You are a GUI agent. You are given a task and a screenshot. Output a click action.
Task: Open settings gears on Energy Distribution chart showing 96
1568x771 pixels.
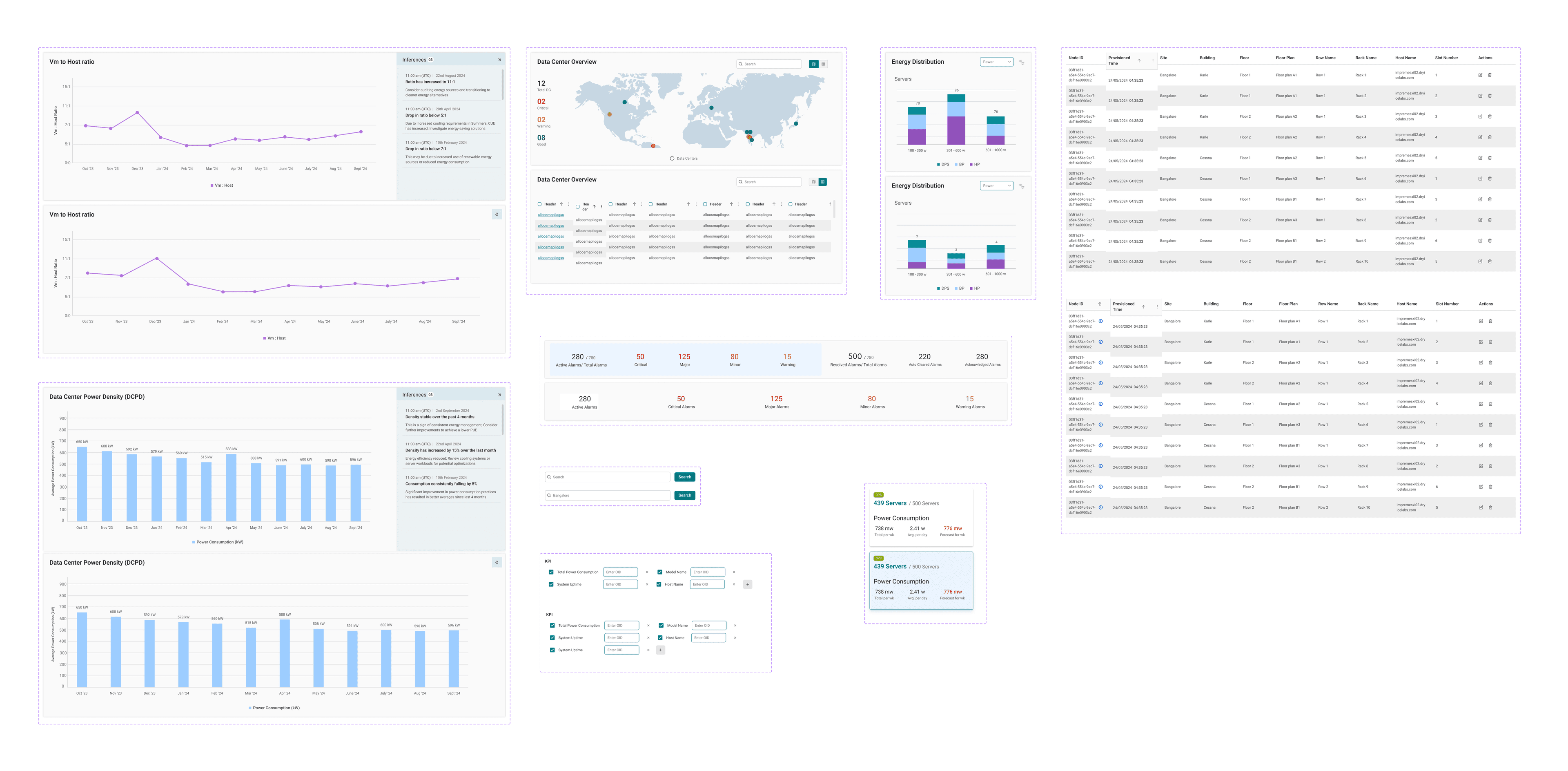(1021, 62)
